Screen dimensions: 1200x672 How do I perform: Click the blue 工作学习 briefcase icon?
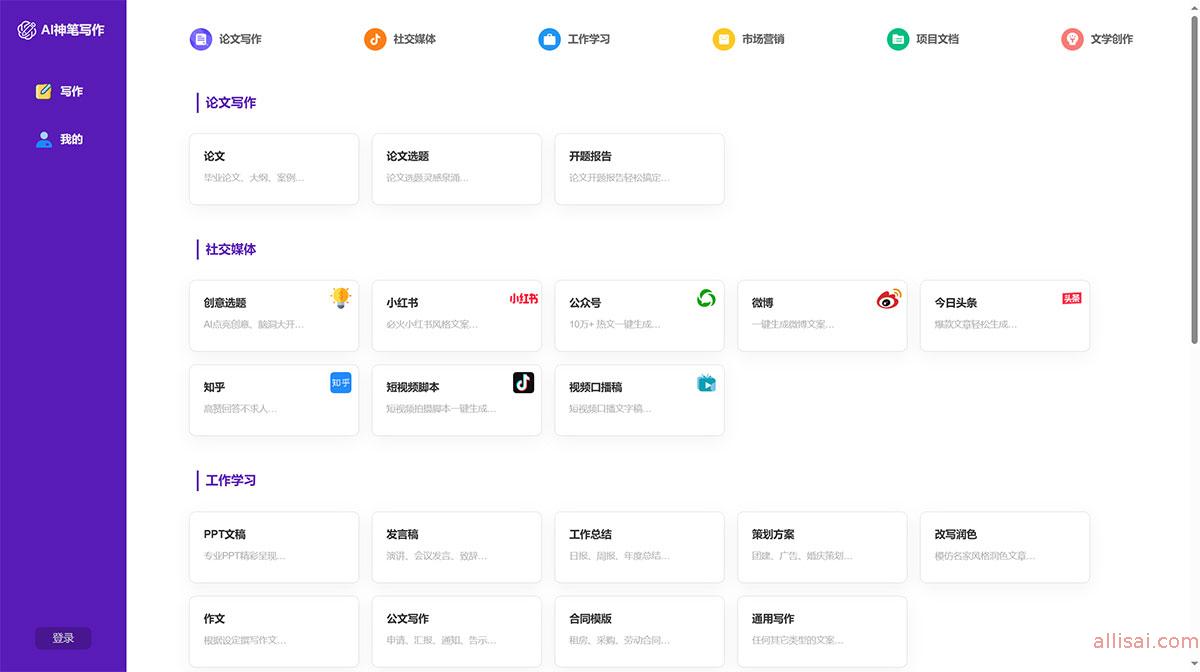point(549,39)
